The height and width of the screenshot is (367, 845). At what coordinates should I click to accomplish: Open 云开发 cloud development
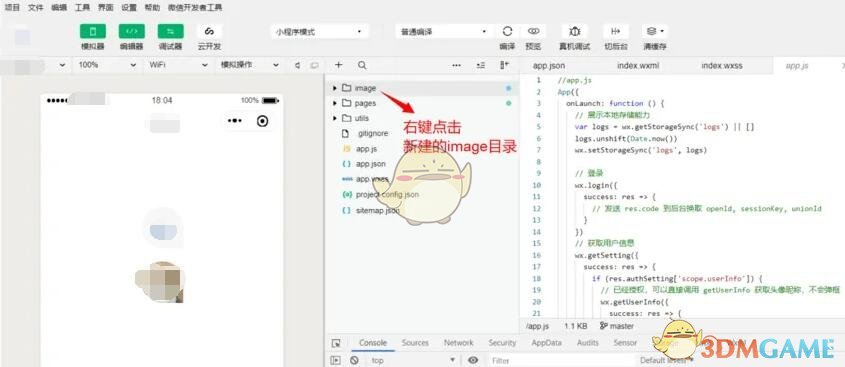pyautogui.click(x=209, y=31)
